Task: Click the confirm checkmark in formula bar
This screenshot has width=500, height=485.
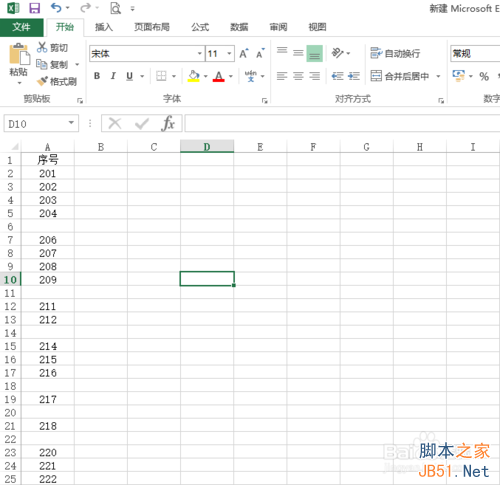Action: point(142,124)
